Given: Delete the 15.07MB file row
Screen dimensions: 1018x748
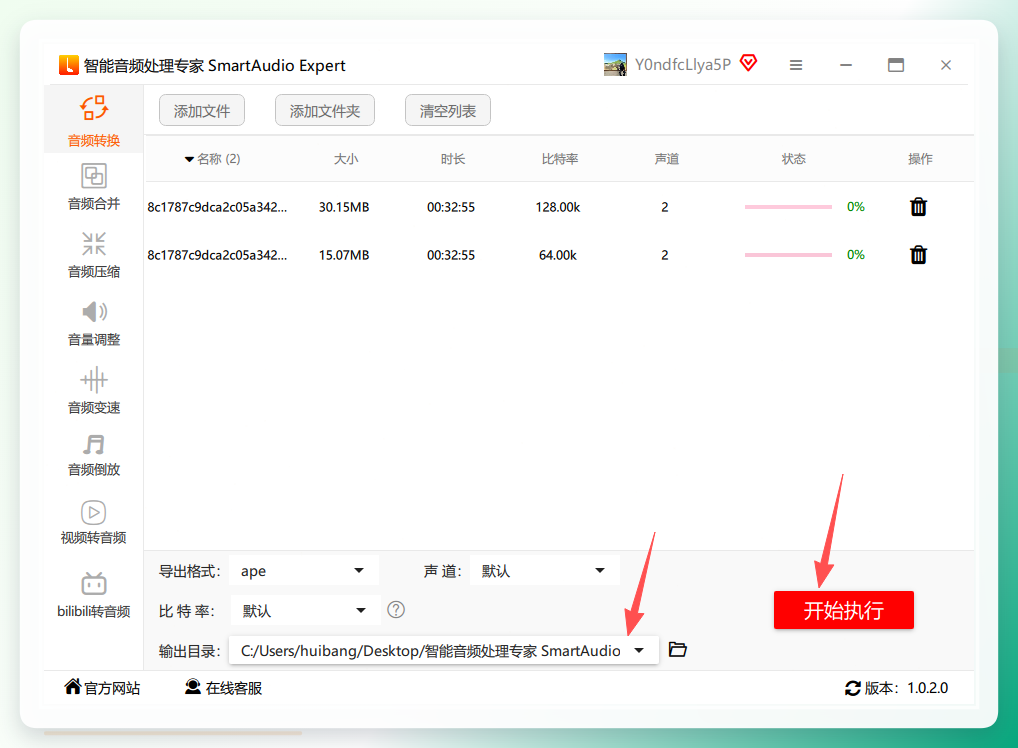Looking at the screenshot, I should click(918, 255).
